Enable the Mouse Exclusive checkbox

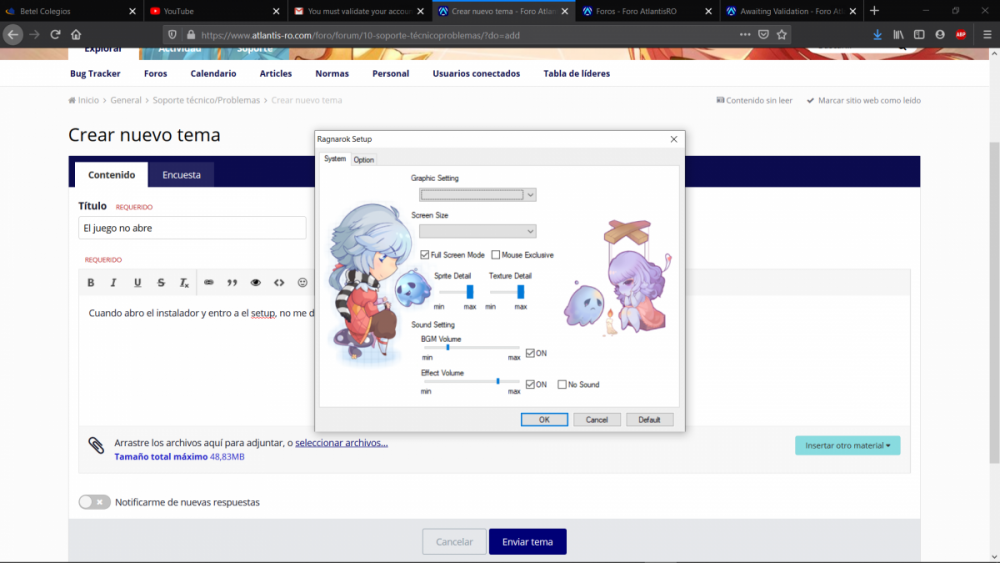pos(496,255)
